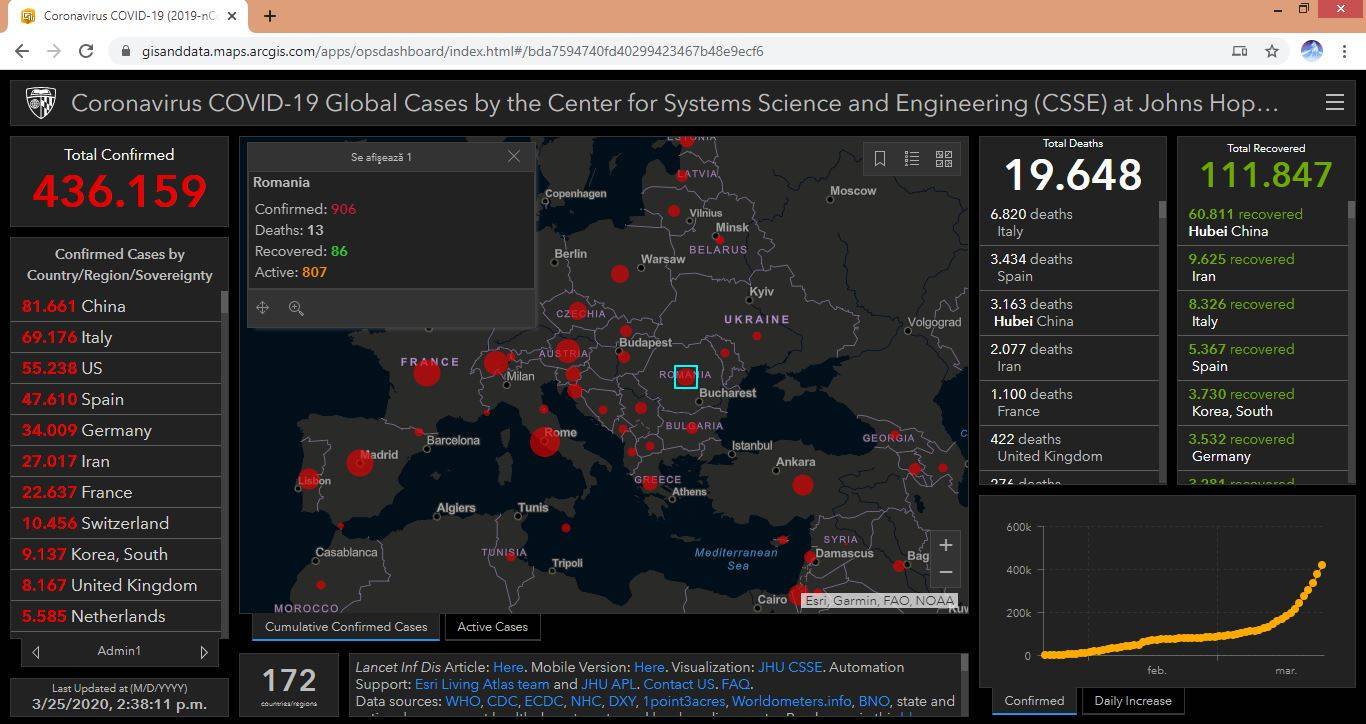Switch to Active Cases tab

click(x=492, y=627)
